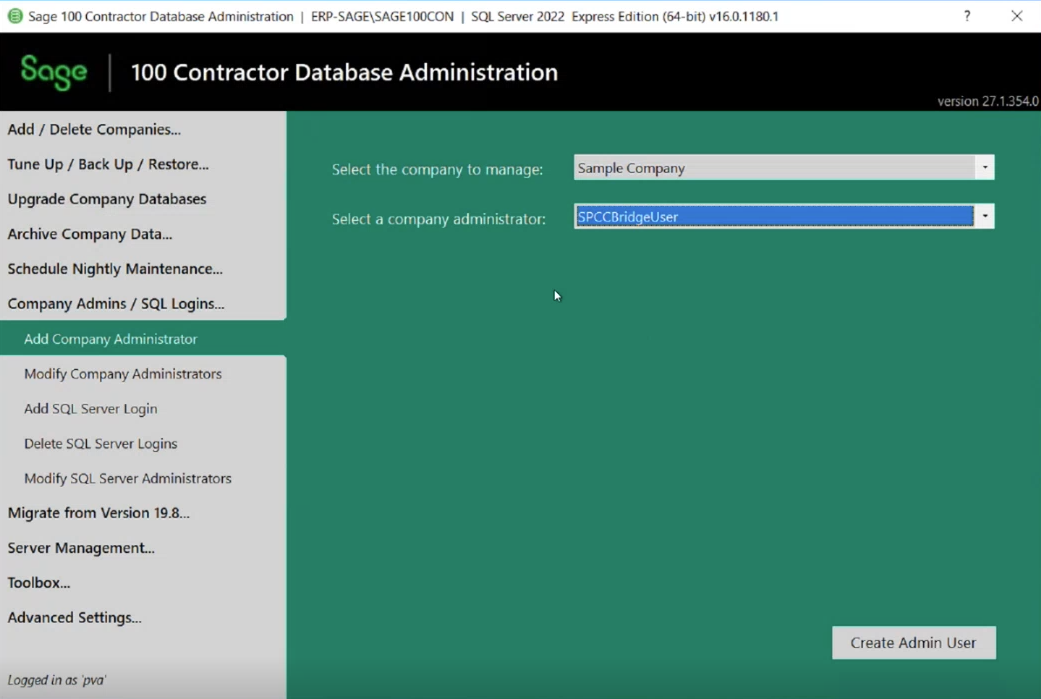
Task: Click 'Select the company to manage:' label
Action: click(438, 169)
